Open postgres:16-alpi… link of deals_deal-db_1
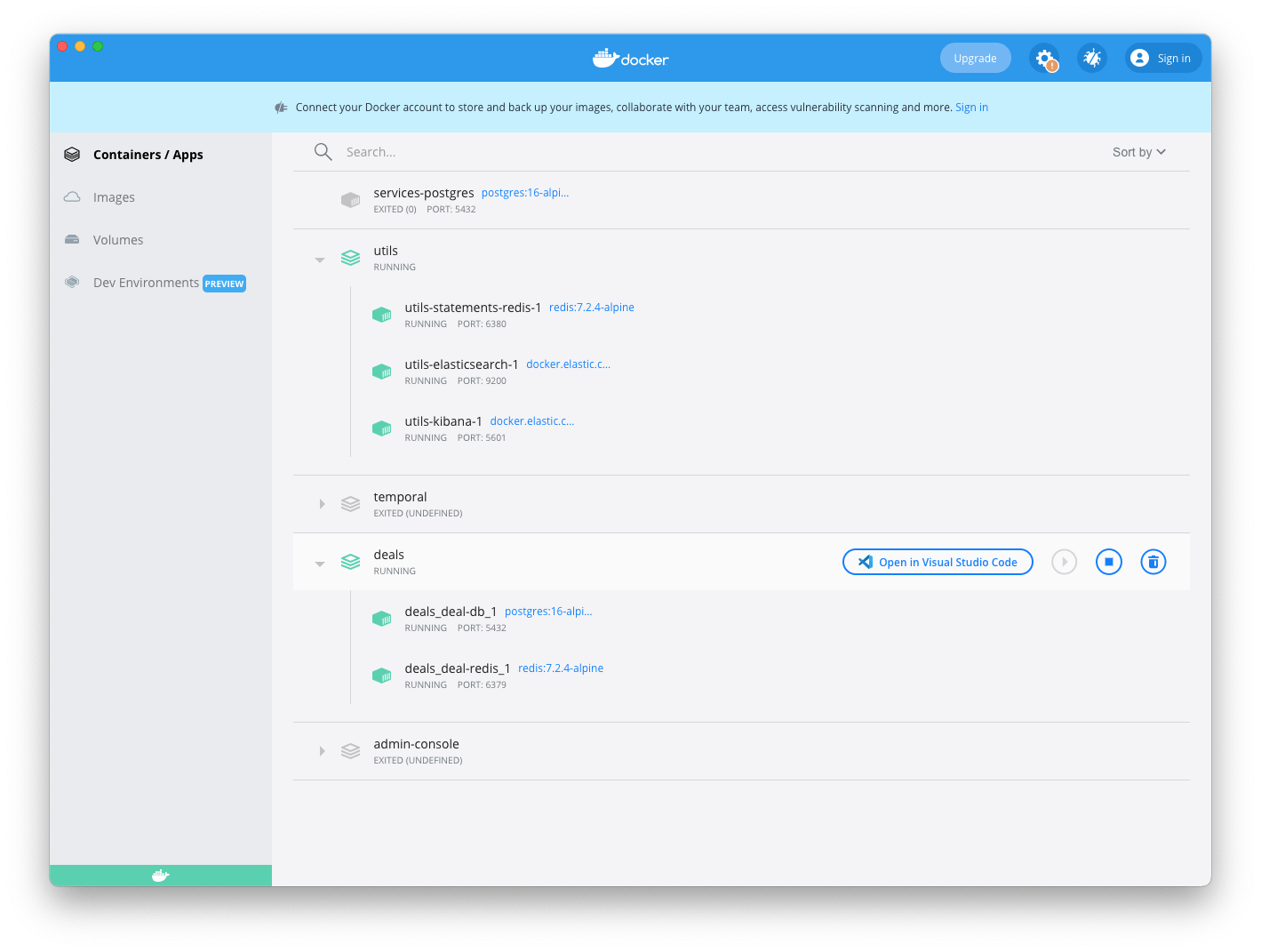The image size is (1261, 952). [x=548, y=612]
